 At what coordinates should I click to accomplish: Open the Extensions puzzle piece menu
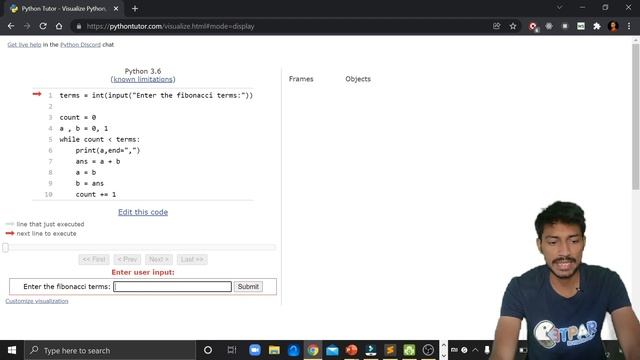pyautogui.click(x=597, y=26)
